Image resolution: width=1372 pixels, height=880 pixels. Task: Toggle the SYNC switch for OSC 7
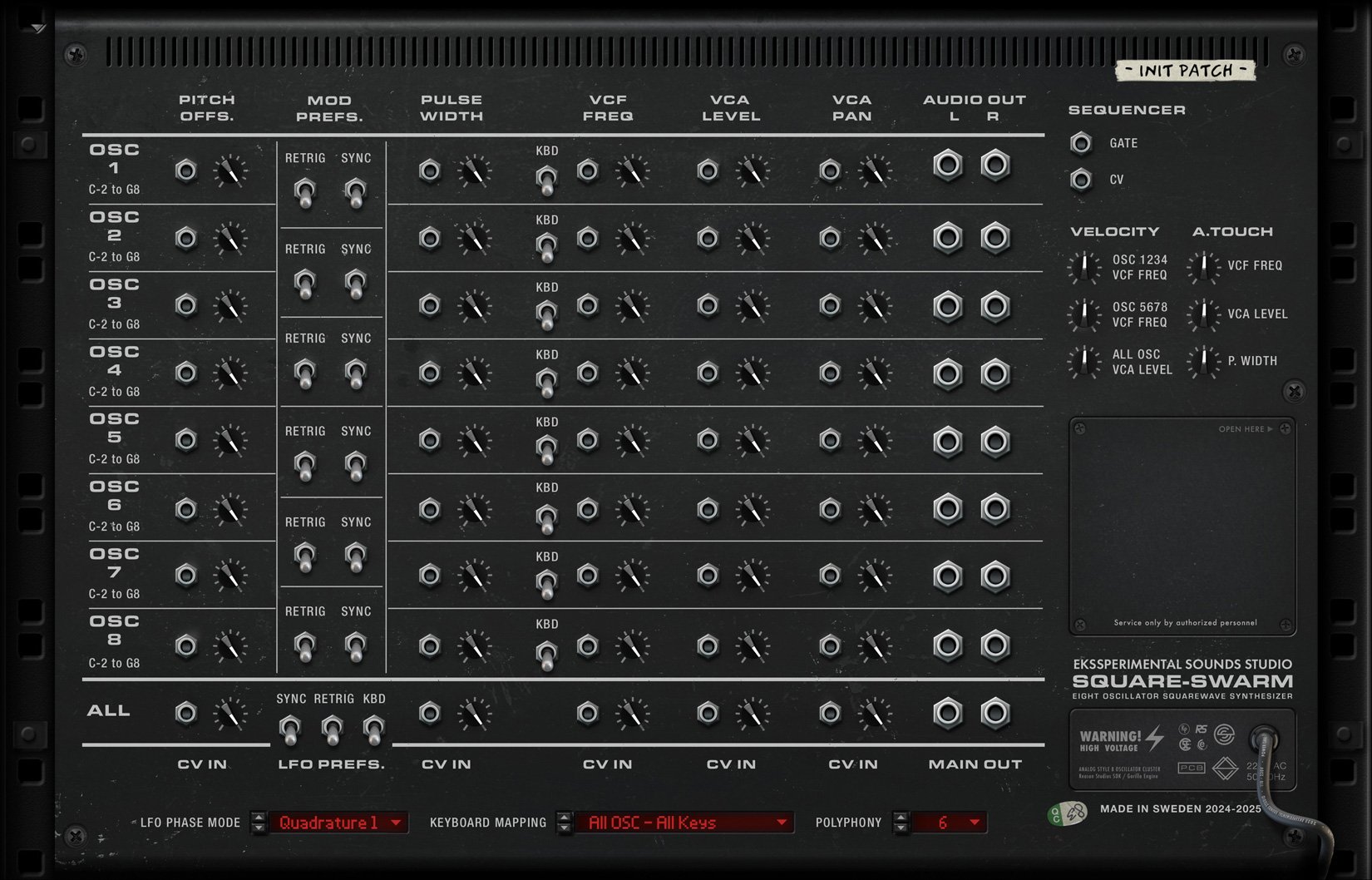(356, 556)
